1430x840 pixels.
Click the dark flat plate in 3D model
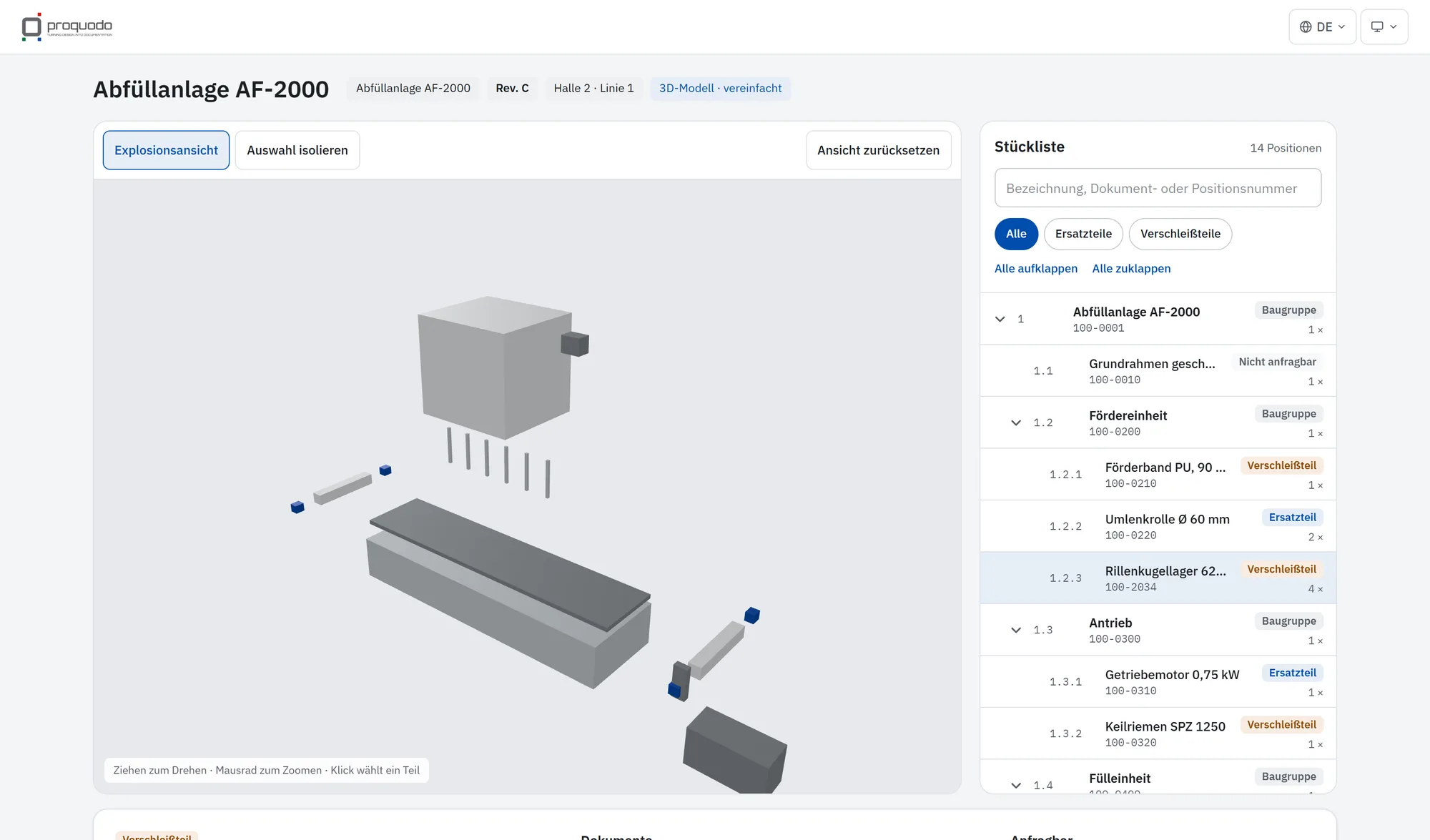coord(509,563)
